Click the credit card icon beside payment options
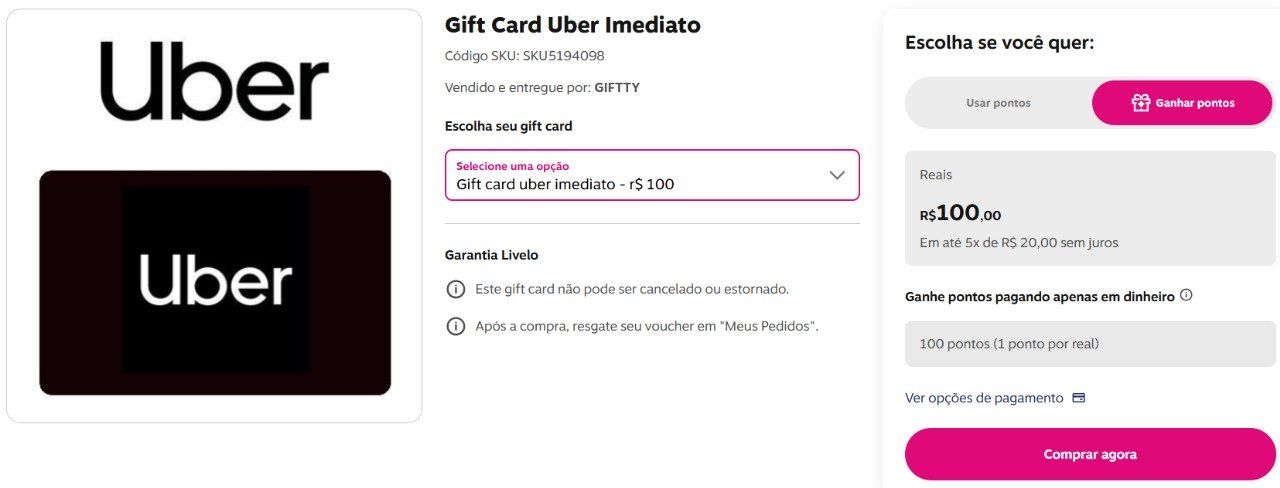Screen dimensions: 1280x488 pos(1079,398)
